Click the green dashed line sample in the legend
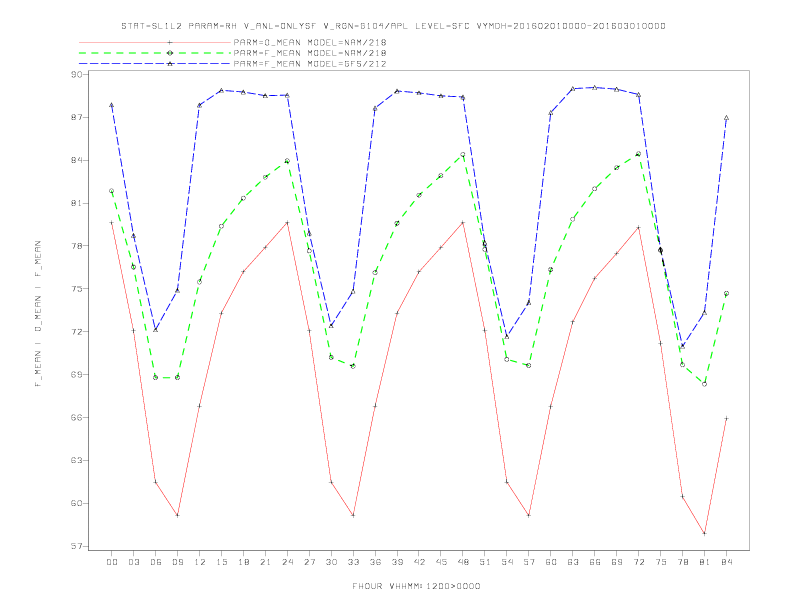 pos(155,53)
